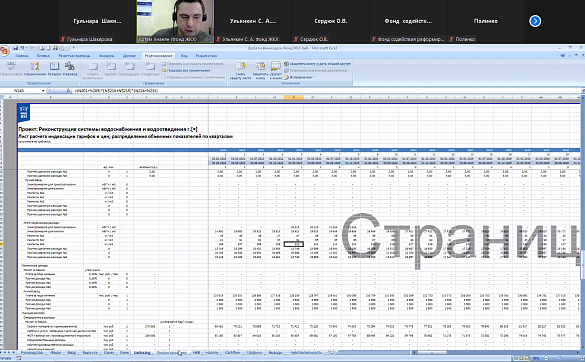
Task: Show all comments (Показать все примечания)
Action: point(186,70)
